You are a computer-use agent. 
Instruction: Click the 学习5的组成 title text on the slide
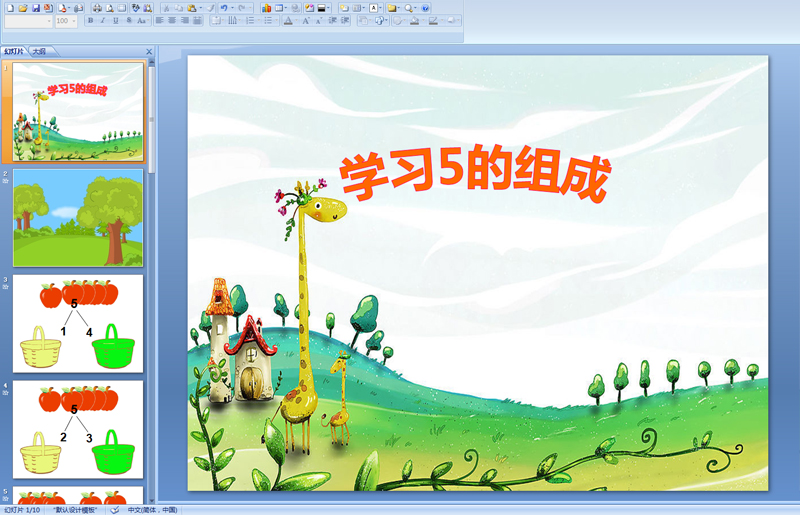point(474,174)
